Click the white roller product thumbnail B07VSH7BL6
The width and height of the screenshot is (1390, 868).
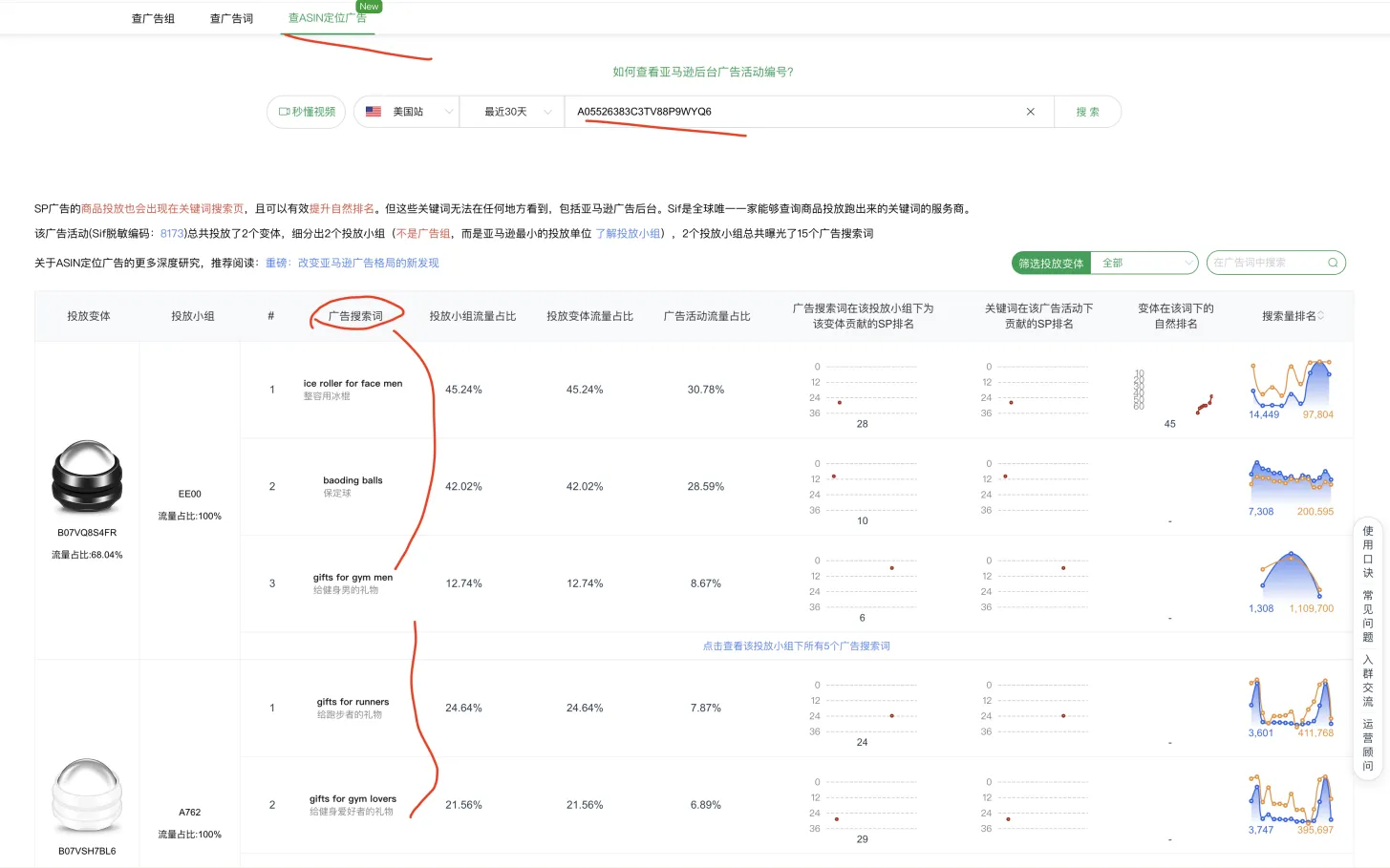(x=87, y=794)
